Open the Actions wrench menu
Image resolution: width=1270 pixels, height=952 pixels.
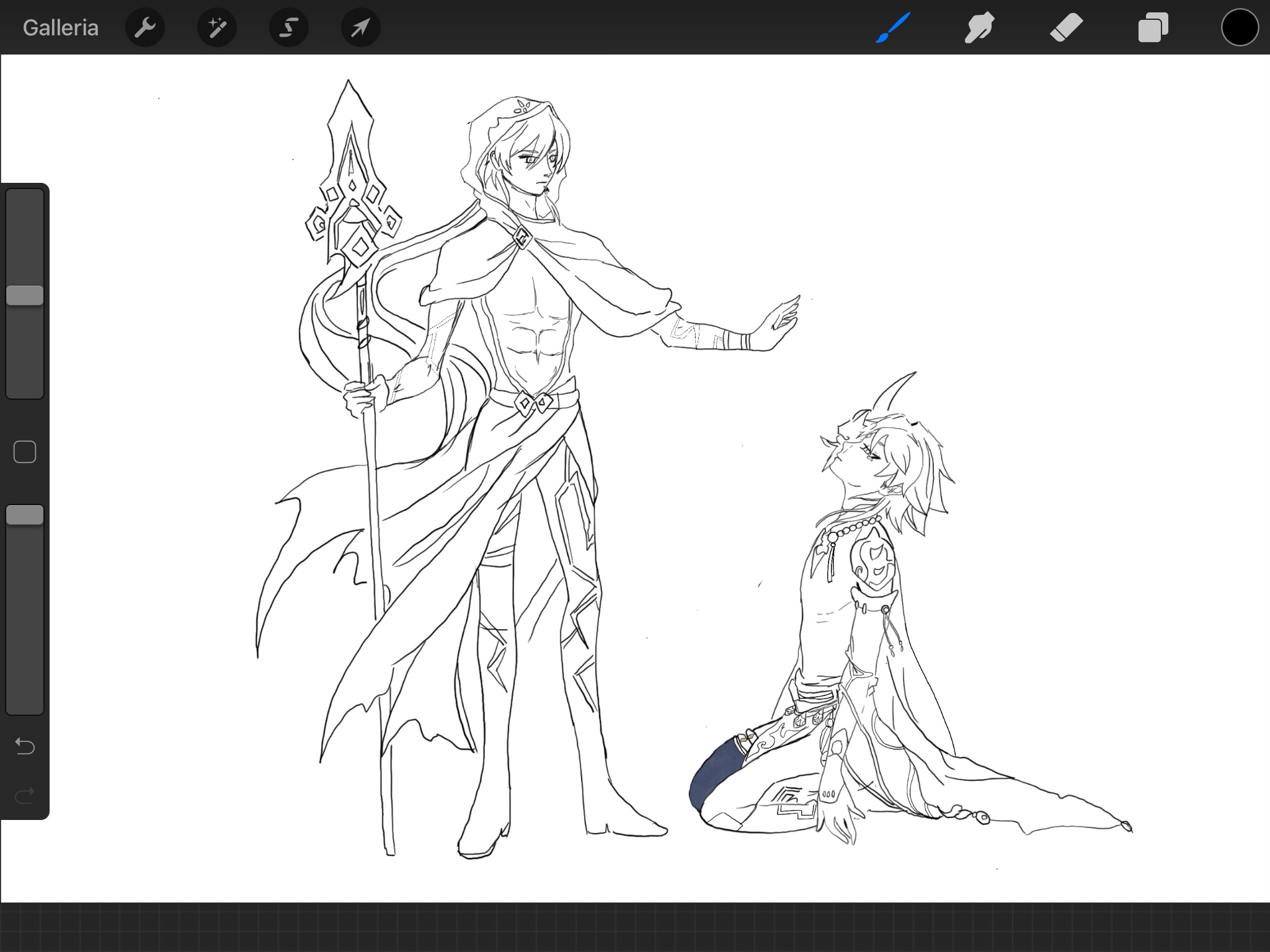(x=144, y=28)
